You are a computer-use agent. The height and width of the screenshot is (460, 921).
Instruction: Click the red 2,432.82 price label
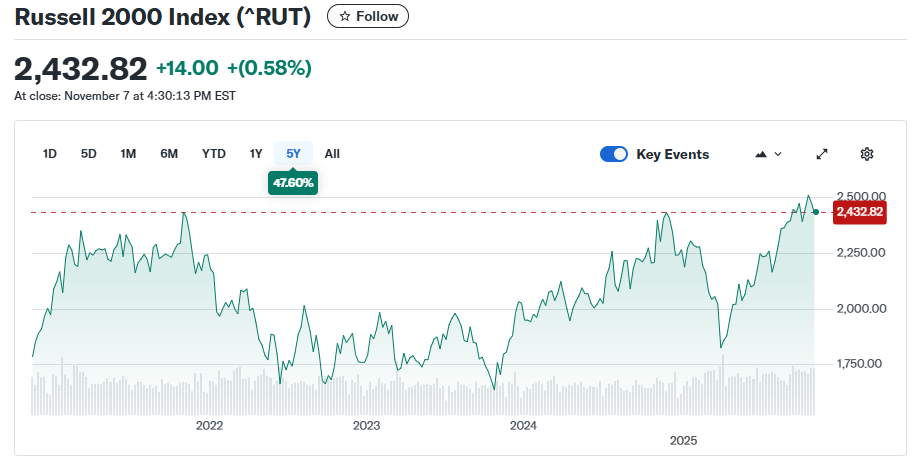(x=859, y=212)
